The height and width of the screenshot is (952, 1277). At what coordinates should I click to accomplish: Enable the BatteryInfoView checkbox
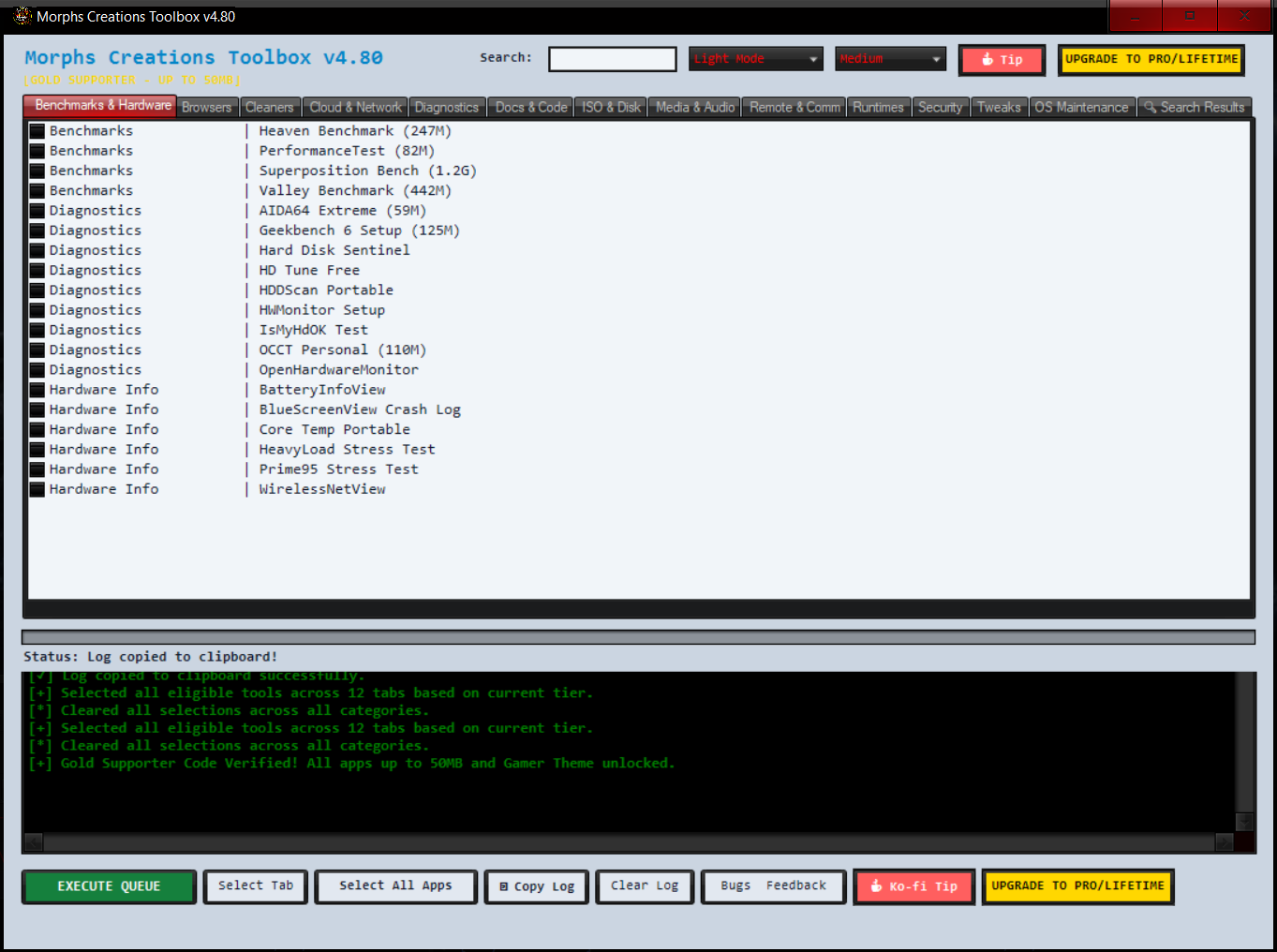click(x=37, y=390)
